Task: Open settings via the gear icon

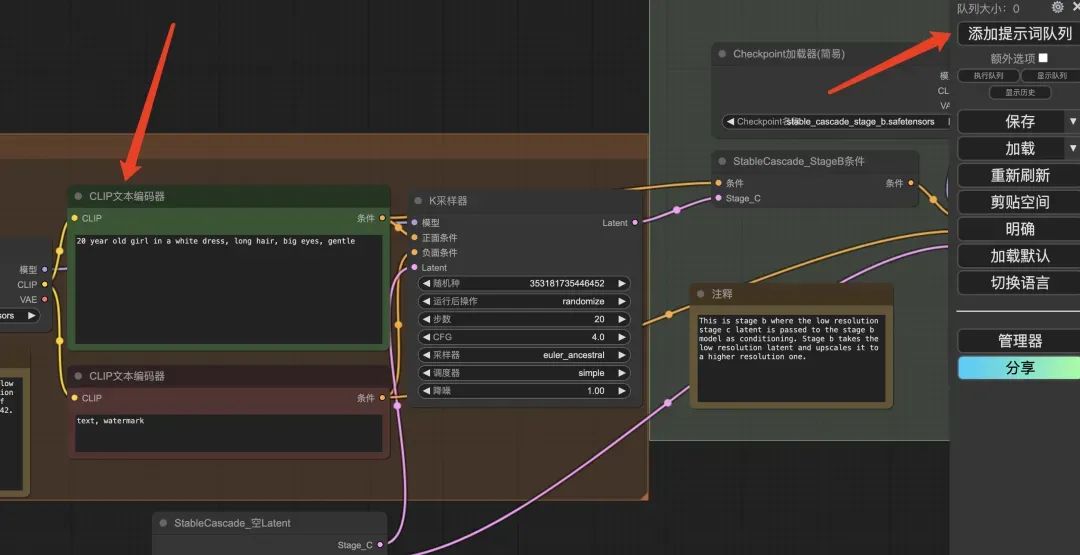Action: 1058,7
